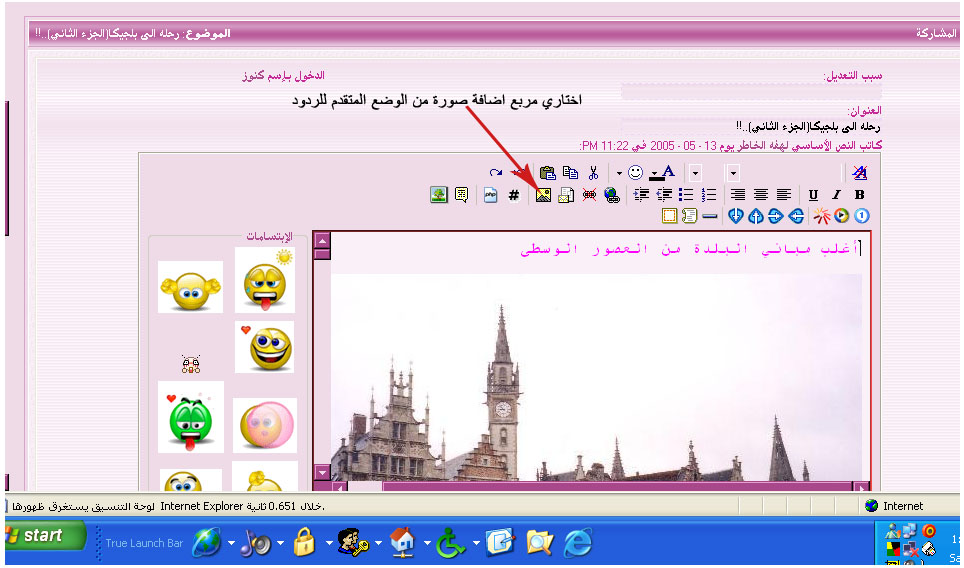Toggle Underline formatting
Viewport: 964px width, 568px height.
[813, 195]
